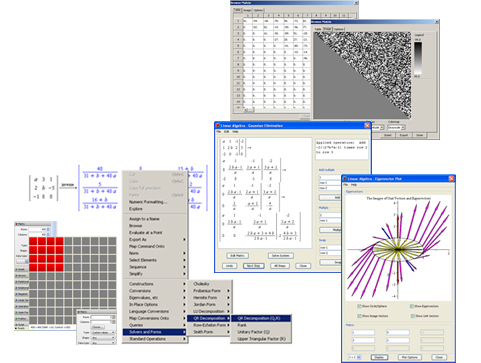Open the Colormap dropdown in Browse Matrix
This screenshot has width=481, height=363.
396,128
